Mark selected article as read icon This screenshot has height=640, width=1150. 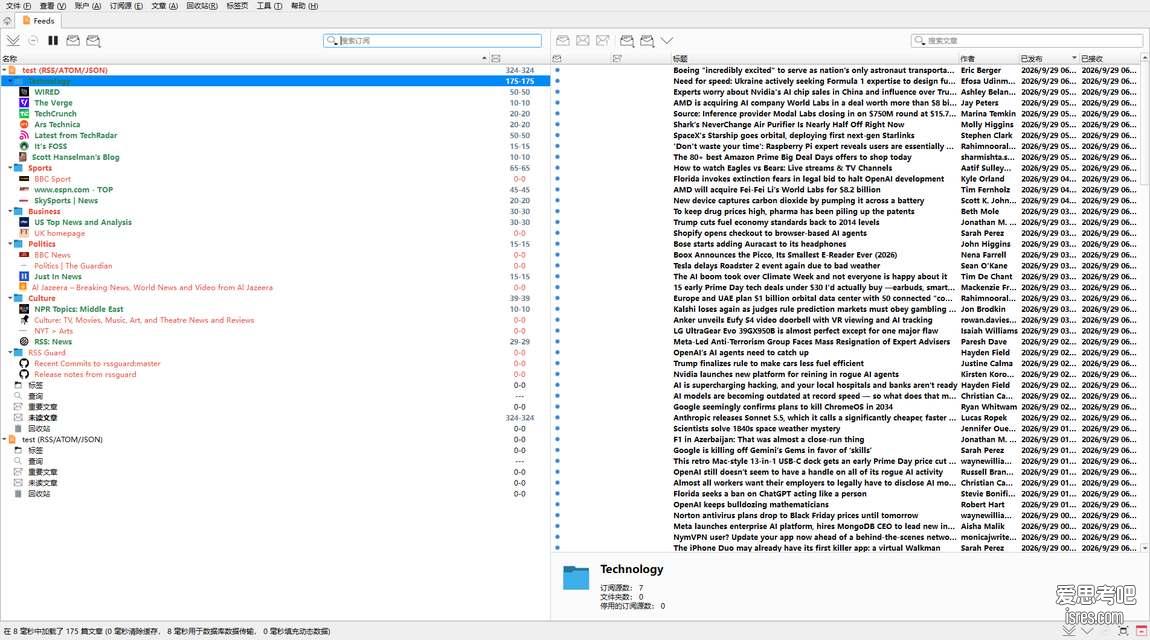pyautogui.click(x=563, y=40)
